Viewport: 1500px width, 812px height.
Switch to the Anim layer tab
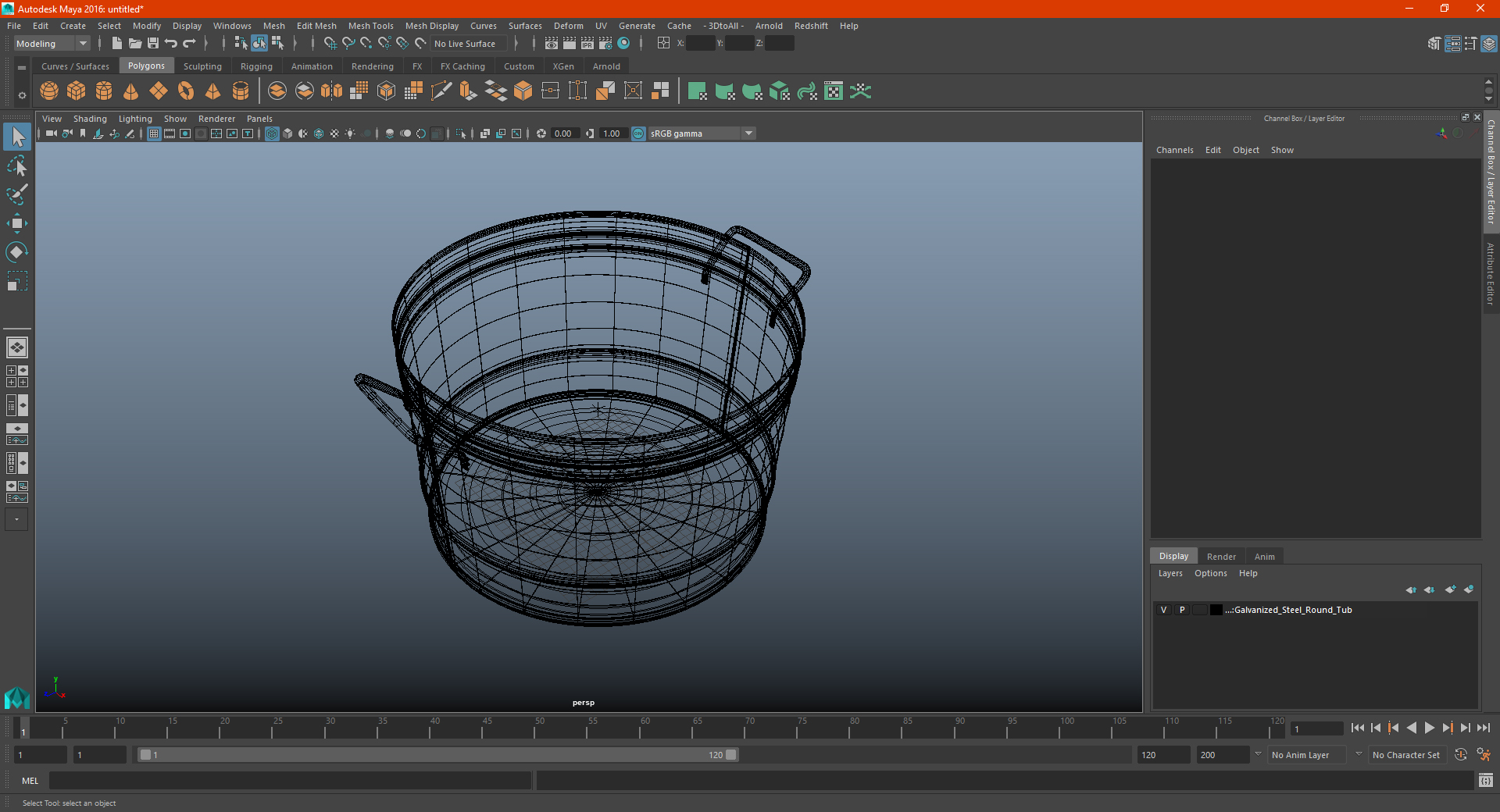pyautogui.click(x=1264, y=557)
